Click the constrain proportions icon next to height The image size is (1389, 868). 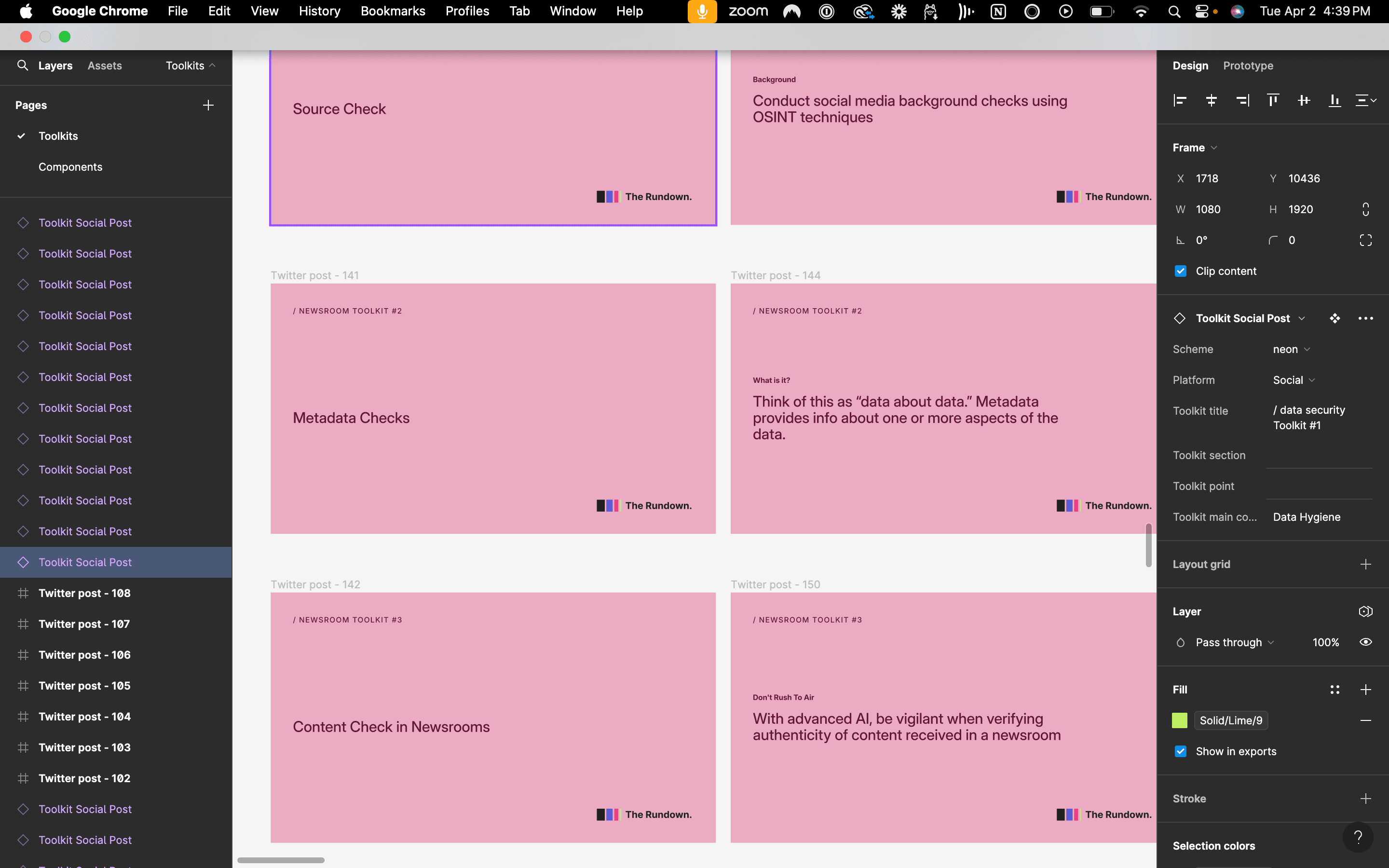point(1365,210)
